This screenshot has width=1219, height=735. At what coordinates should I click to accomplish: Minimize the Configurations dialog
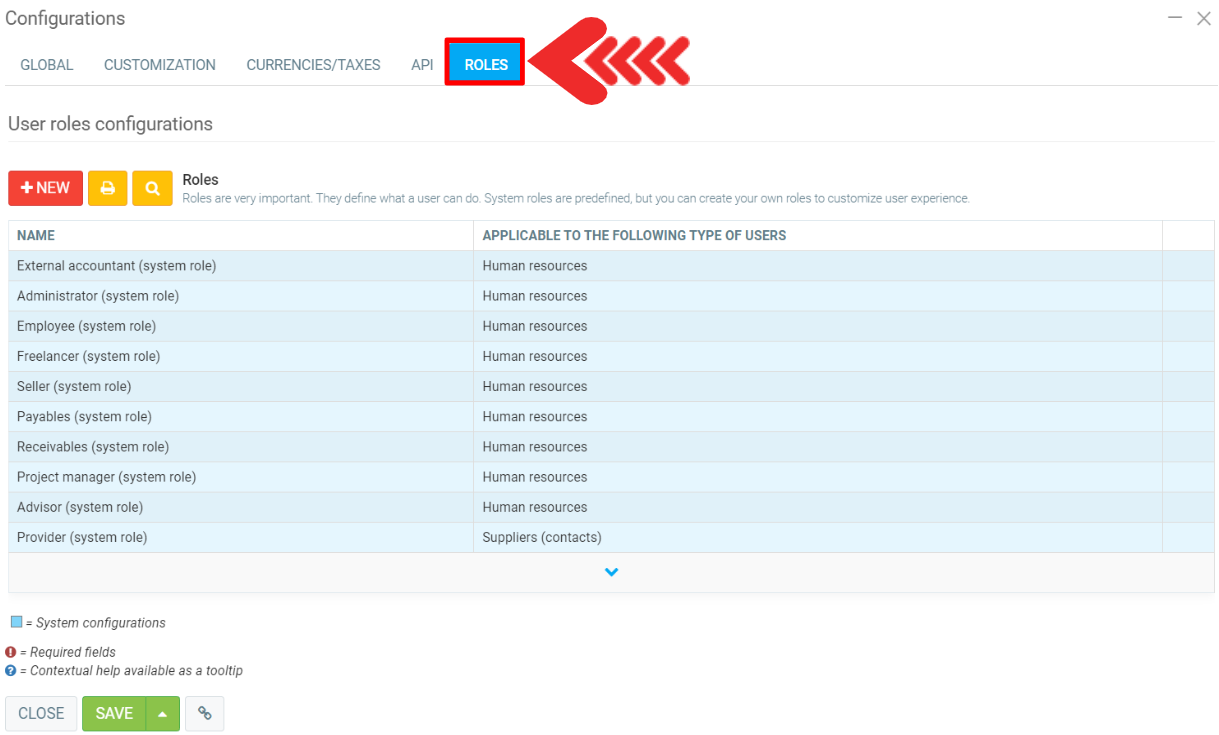[1175, 18]
